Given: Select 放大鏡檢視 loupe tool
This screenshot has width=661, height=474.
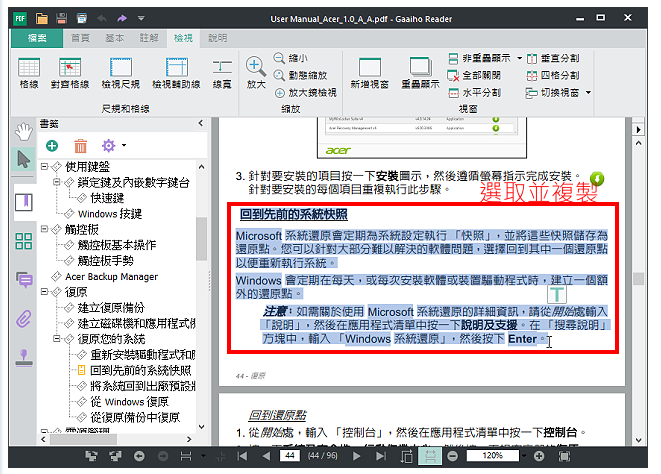Looking at the screenshot, I should click(305, 93).
